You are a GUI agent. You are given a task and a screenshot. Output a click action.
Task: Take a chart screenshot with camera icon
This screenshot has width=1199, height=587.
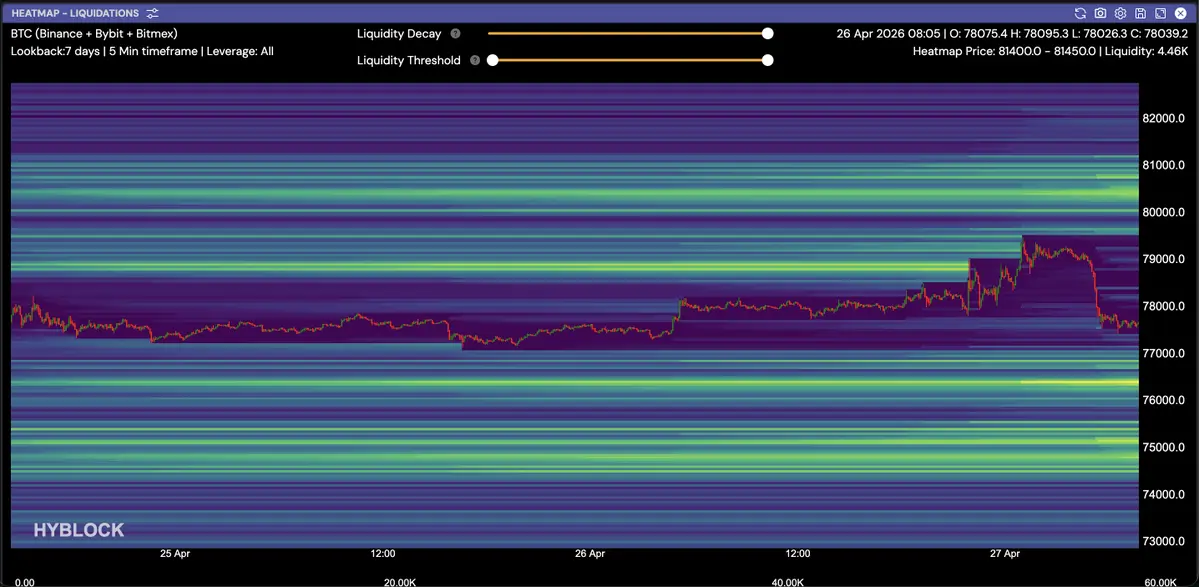click(1100, 13)
